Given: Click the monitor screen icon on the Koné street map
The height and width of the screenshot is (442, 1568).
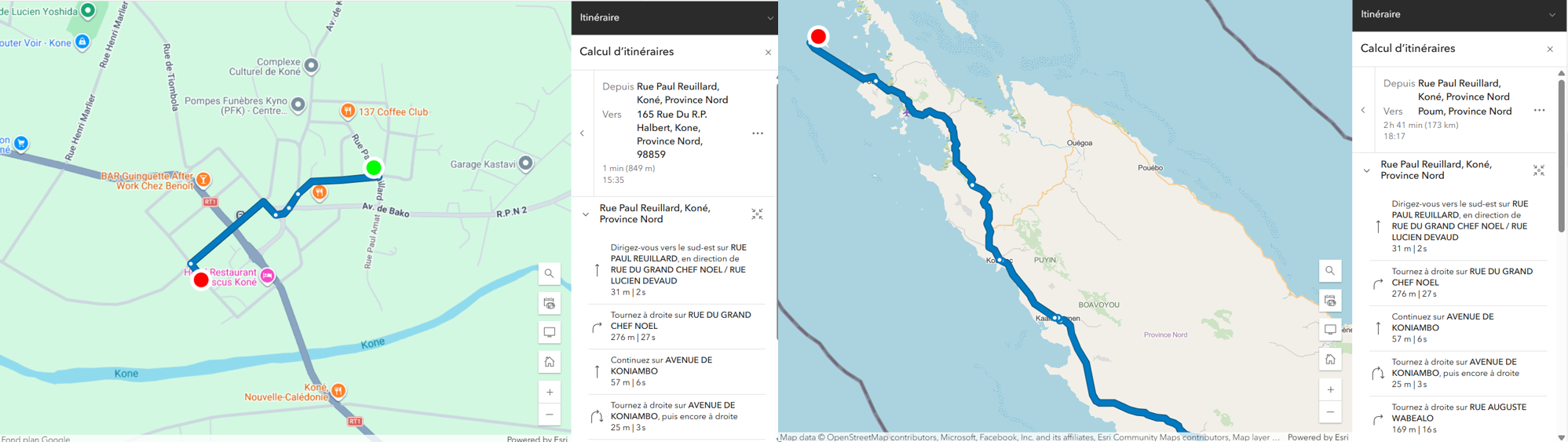Looking at the screenshot, I should (x=550, y=333).
